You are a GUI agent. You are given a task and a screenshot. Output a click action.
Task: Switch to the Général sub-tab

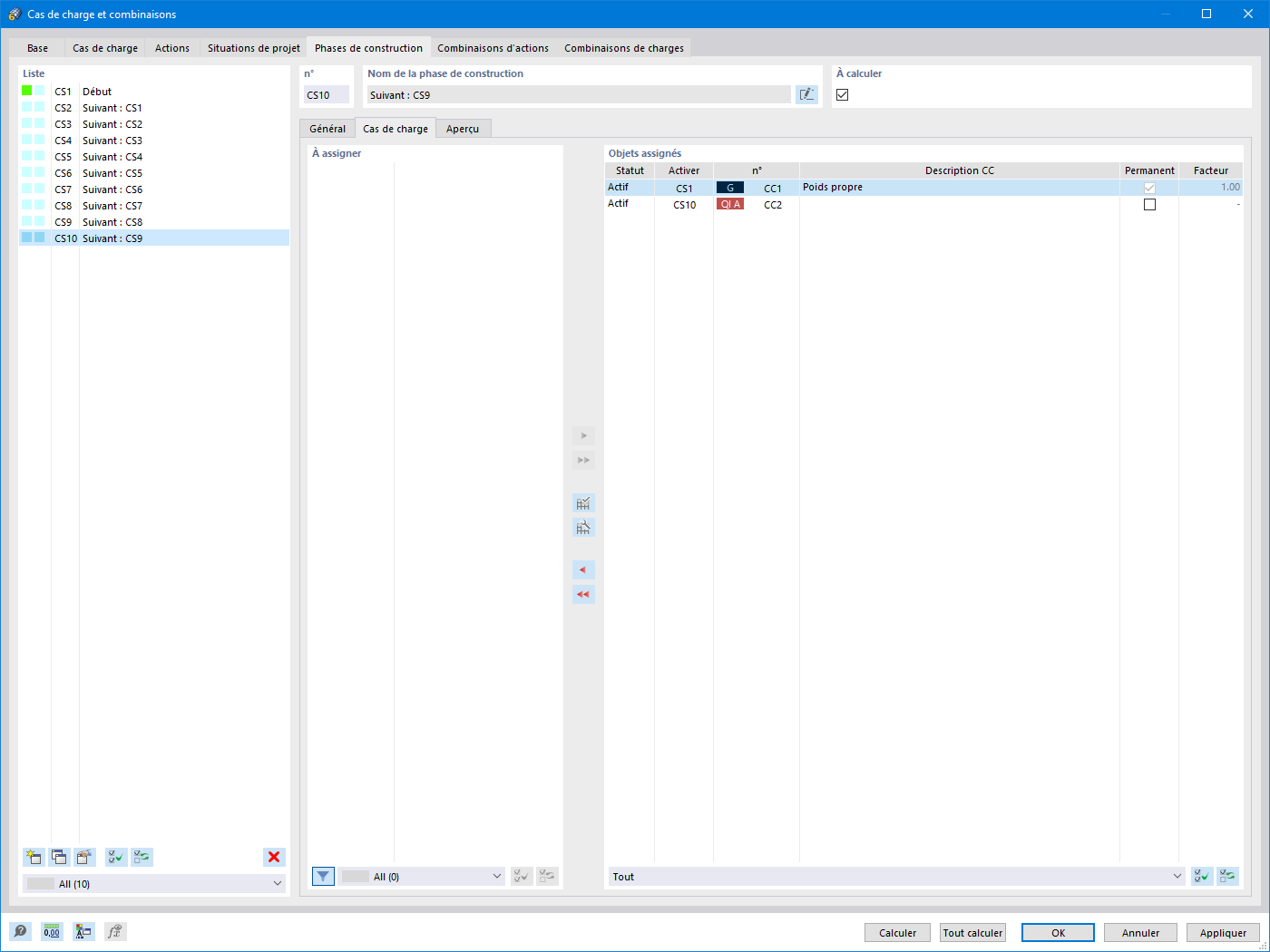click(327, 129)
